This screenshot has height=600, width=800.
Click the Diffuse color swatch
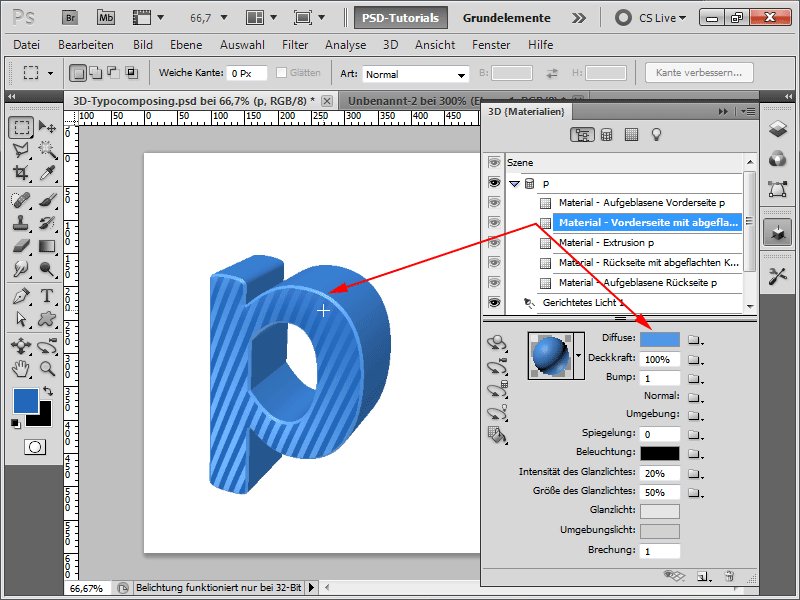pyautogui.click(x=660, y=339)
